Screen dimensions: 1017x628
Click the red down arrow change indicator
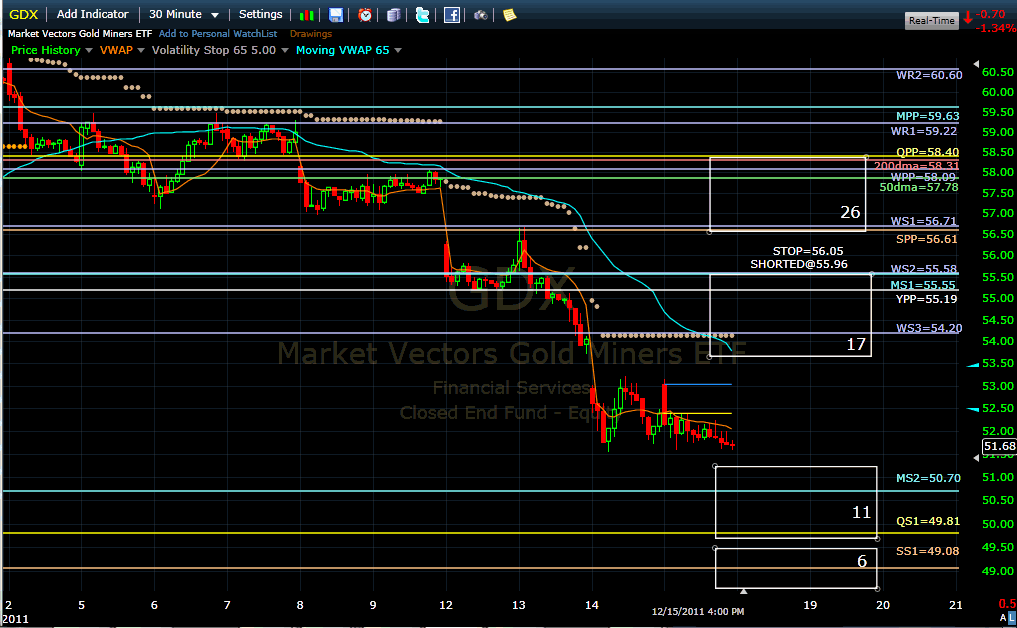pyautogui.click(x=968, y=18)
